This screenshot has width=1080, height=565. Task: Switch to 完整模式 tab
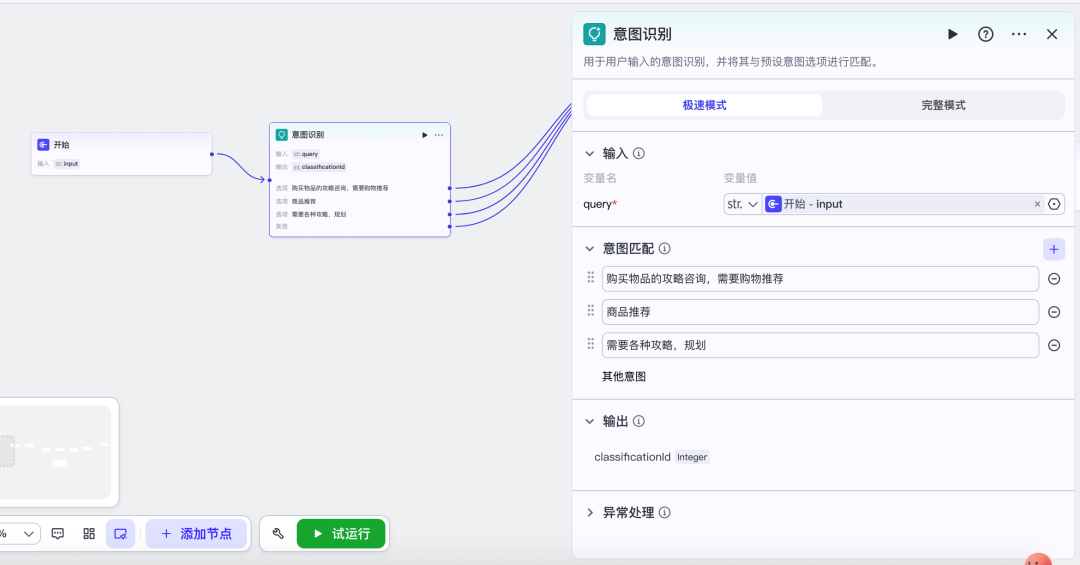(x=943, y=105)
